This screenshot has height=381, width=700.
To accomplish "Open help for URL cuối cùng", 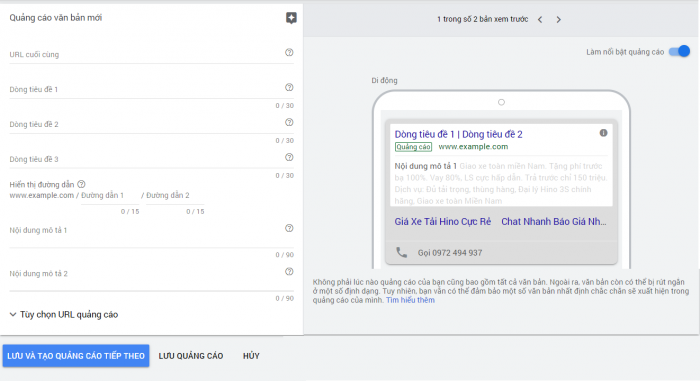I will [x=289, y=53].
